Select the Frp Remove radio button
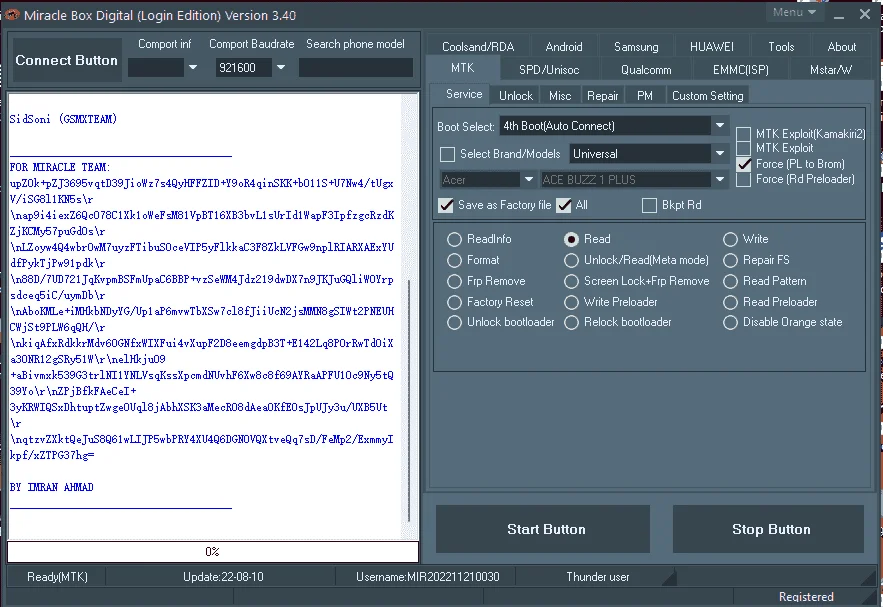Viewport: 883px width, 607px height. (454, 281)
